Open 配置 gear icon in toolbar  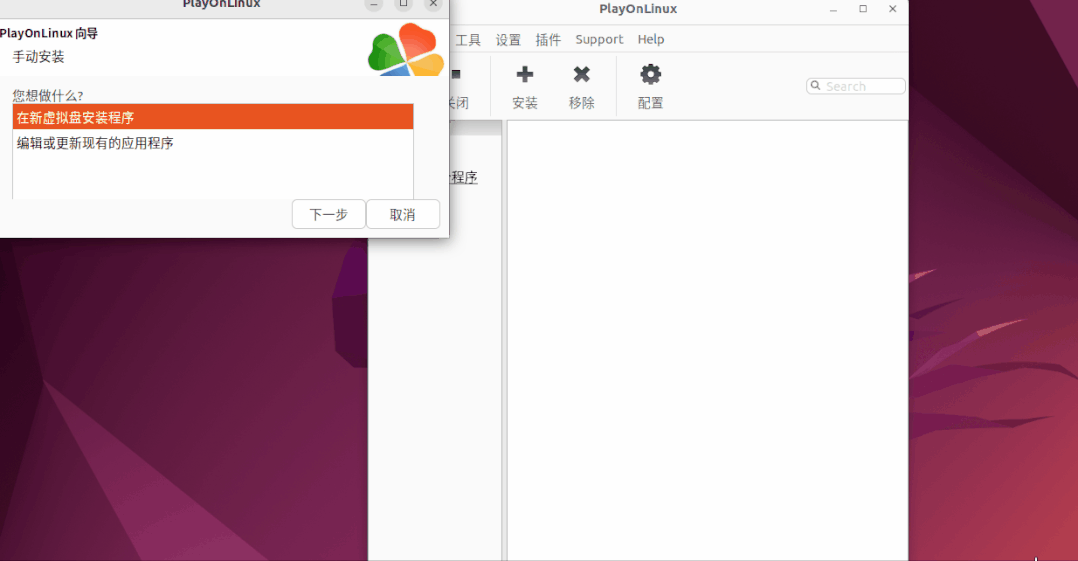point(650,74)
